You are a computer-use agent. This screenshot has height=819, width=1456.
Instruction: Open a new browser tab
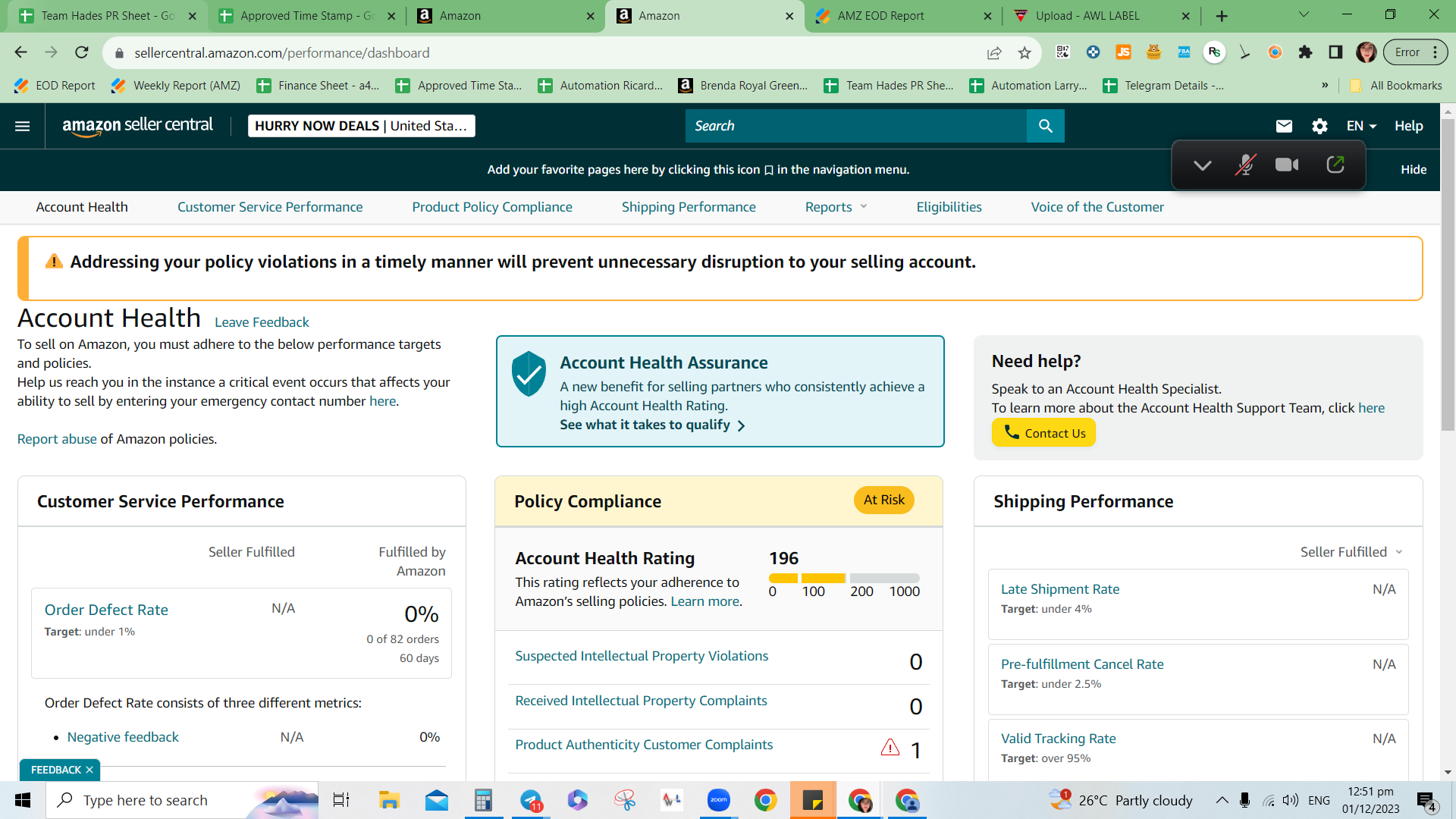[1222, 16]
